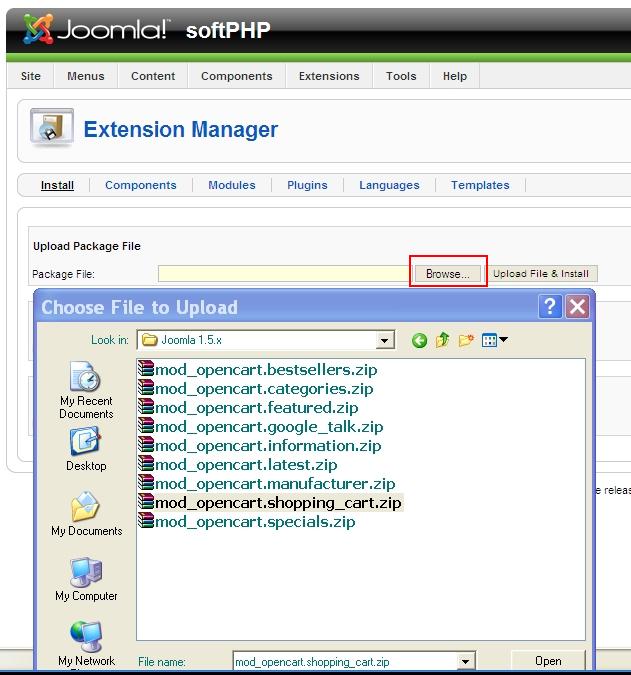Expand the File name dropdown arrow
The image size is (631, 675).
coord(465,662)
